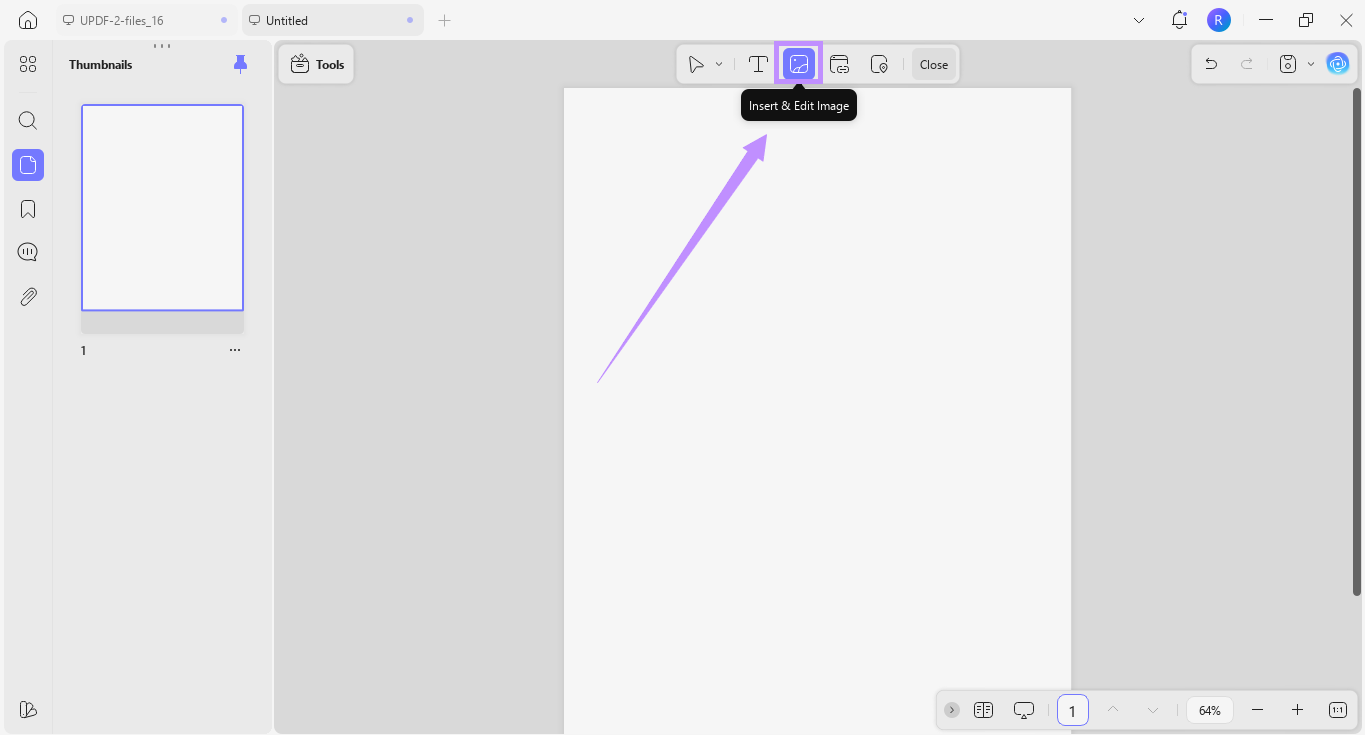The image size is (1365, 735).
Task: Open the selection tool dropdown arrow
Action: pyautogui.click(x=719, y=63)
